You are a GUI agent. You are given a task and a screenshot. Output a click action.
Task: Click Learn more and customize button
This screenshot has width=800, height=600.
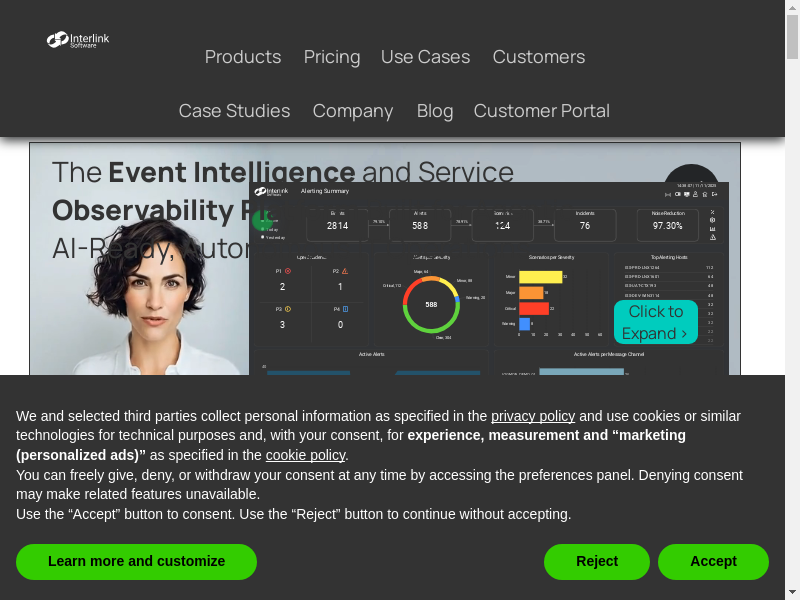[x=136, y=562]
